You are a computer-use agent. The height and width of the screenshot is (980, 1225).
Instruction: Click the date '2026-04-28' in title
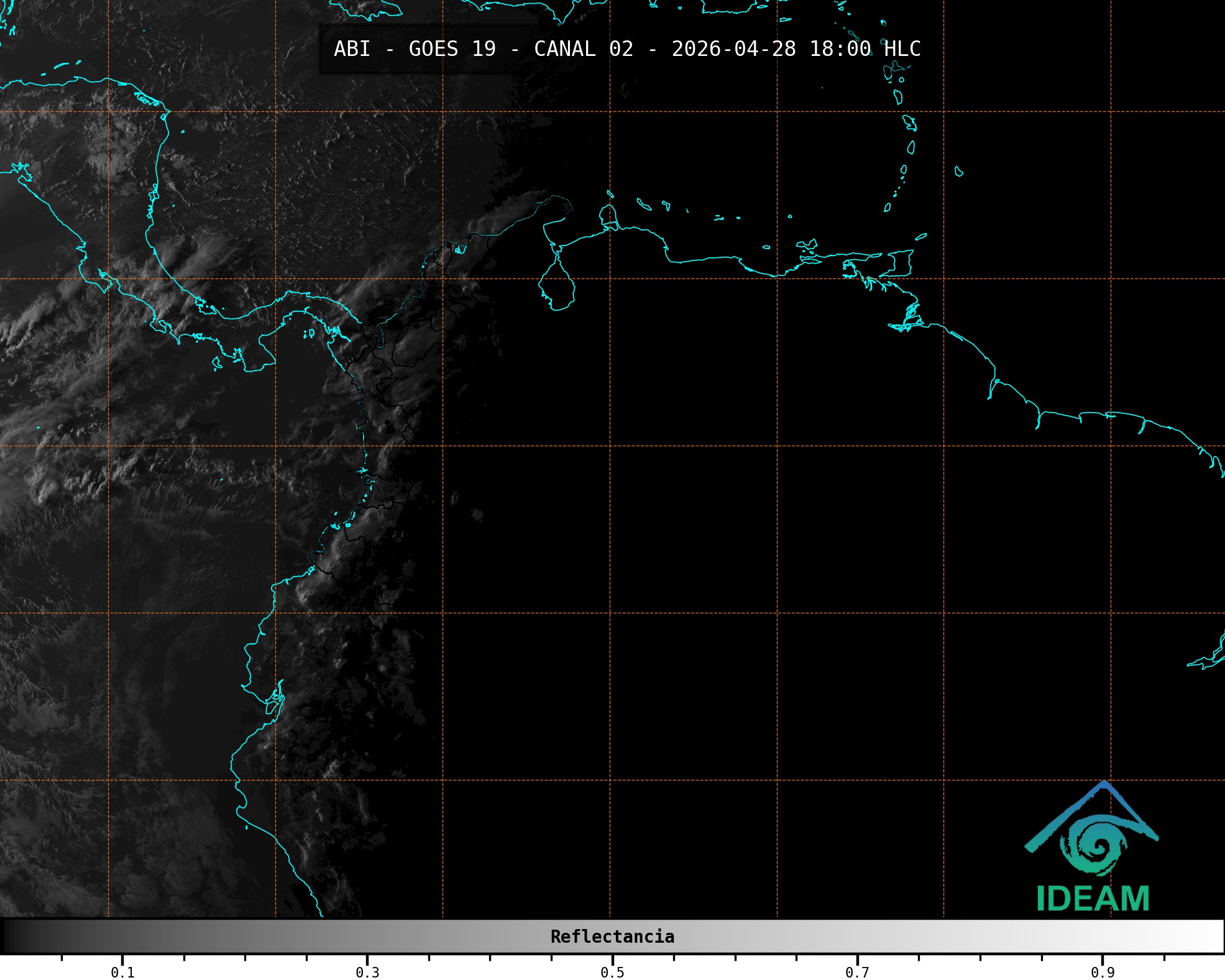[x=733, y=49]
